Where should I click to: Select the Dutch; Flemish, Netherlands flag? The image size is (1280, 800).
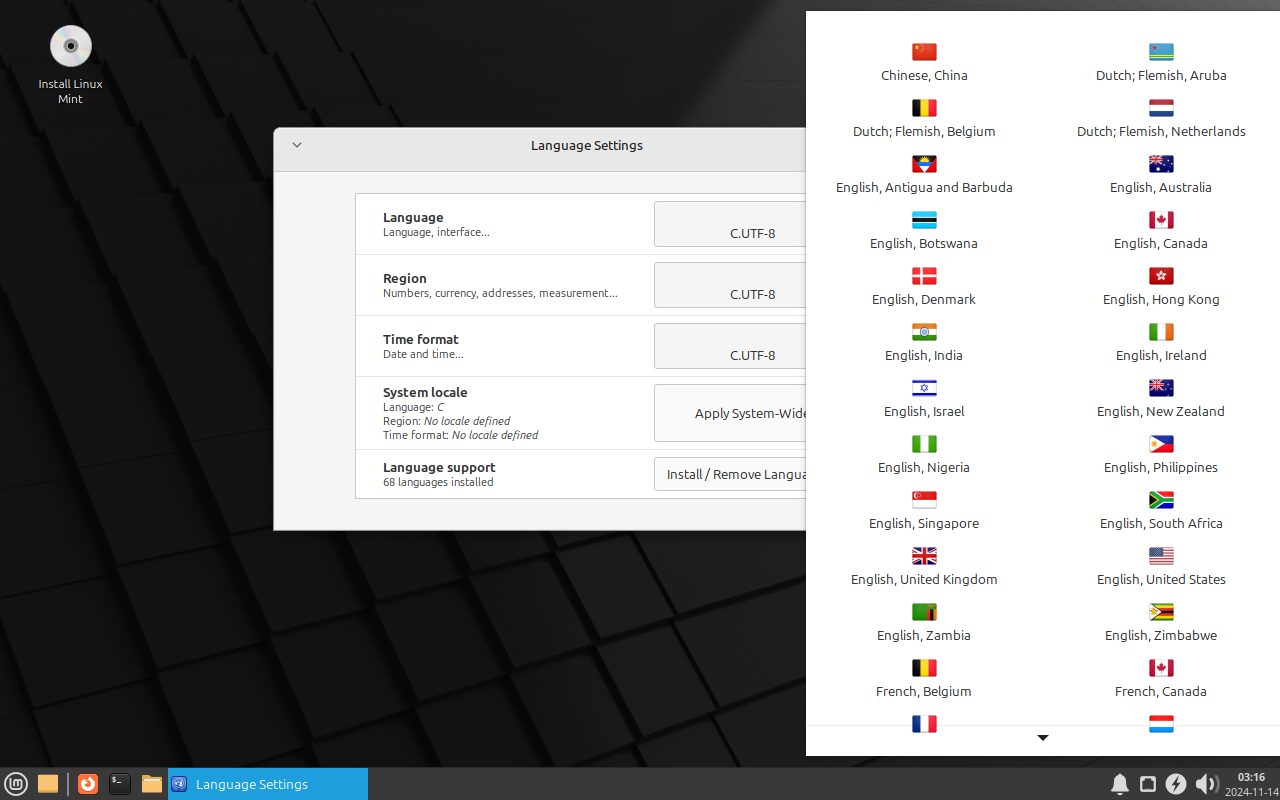pyautogui.click(x=1161, y=108)
